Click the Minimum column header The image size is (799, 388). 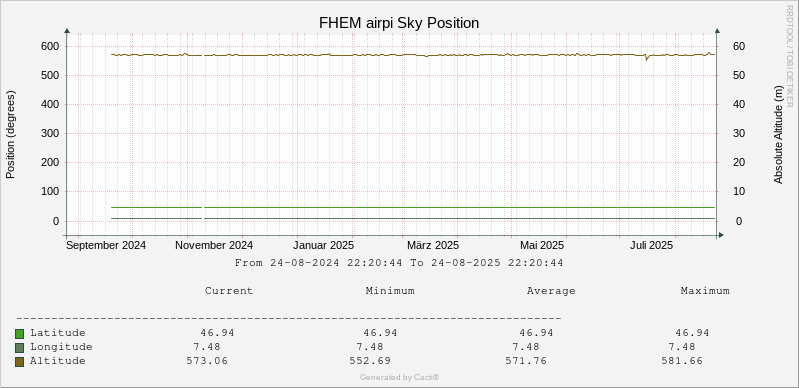point(390,291)
